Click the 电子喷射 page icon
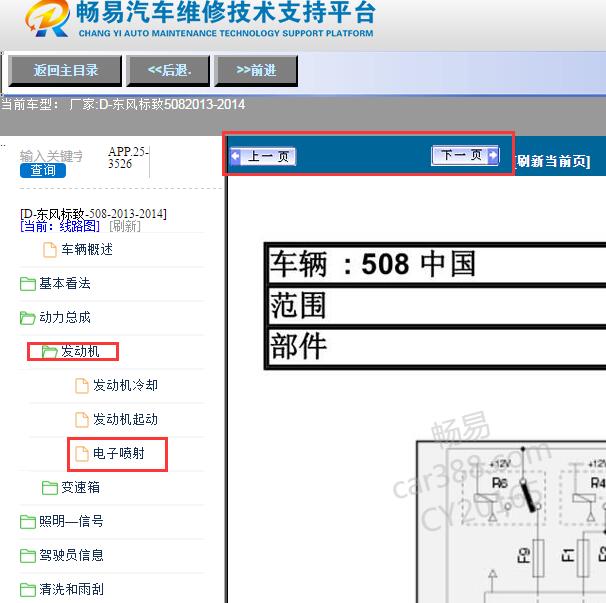 tap(82, 454)
